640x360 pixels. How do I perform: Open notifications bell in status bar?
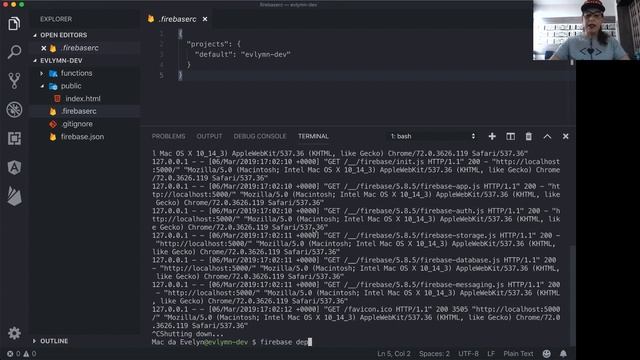tap(563, 354)
